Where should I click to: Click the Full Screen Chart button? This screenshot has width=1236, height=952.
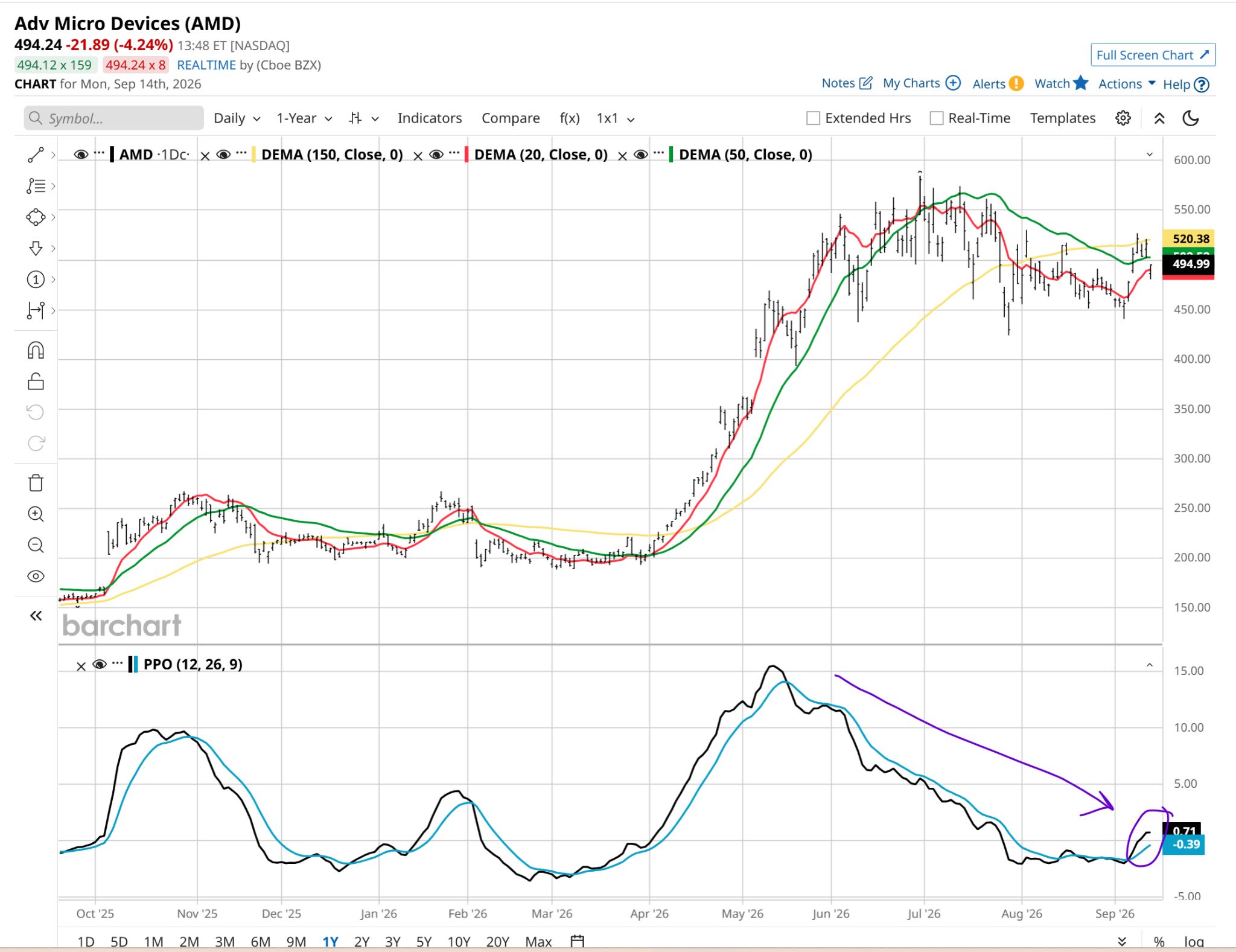point(1153,55)
